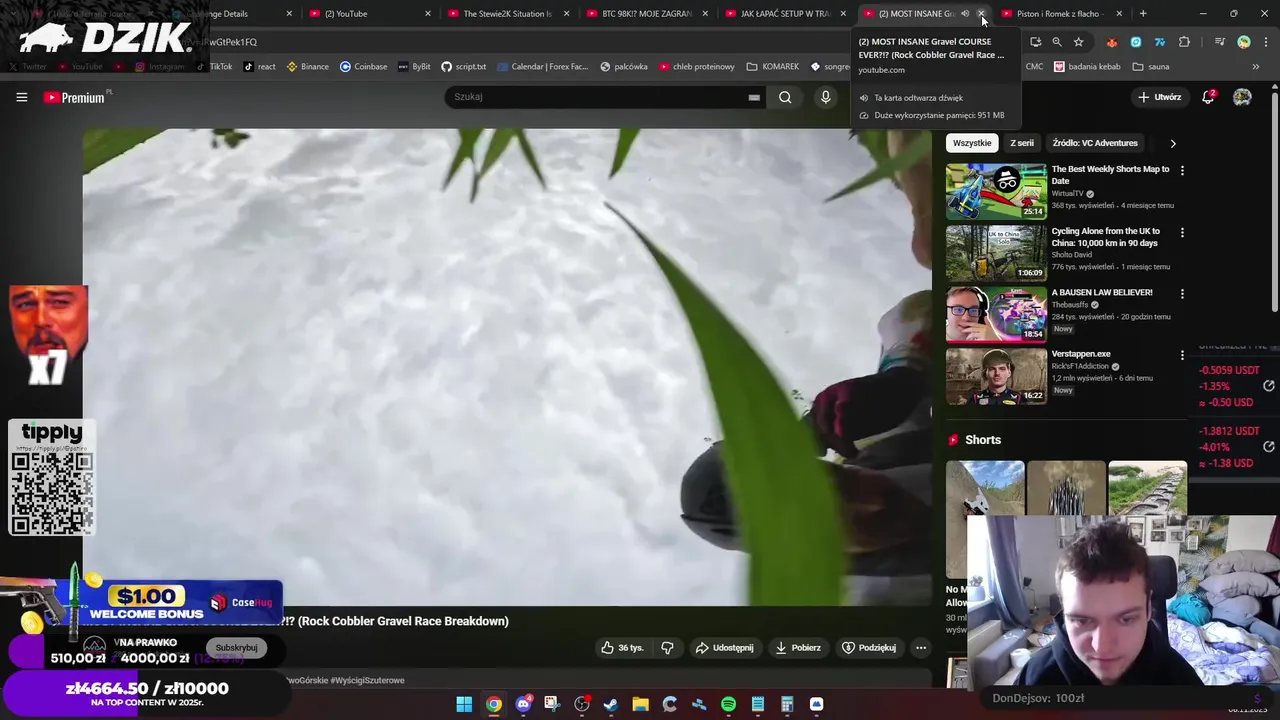Open the Coinbase bookmark
This screenshot has height=720, width=1280.
pos(363,67)
